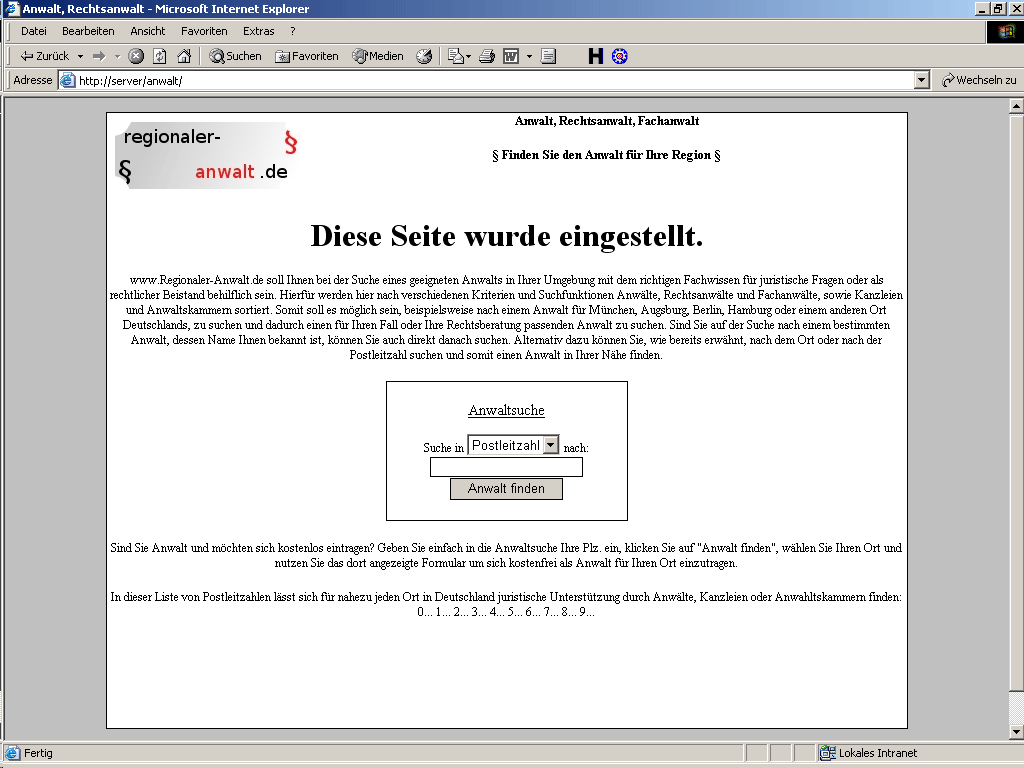This screenshot has height=768, width=1024.
Task: Click the print icon in the toolbar
Action: [x=487, y=56]
